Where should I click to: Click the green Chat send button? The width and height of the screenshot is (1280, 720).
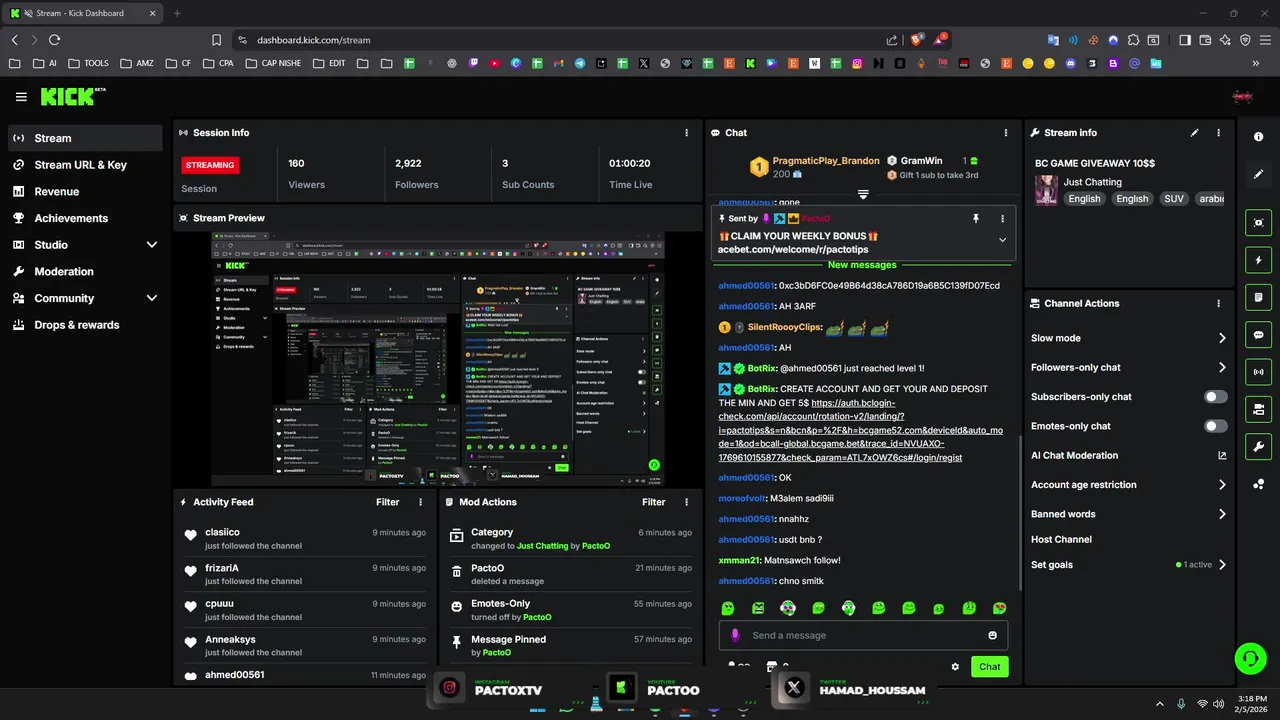(989, 667)
